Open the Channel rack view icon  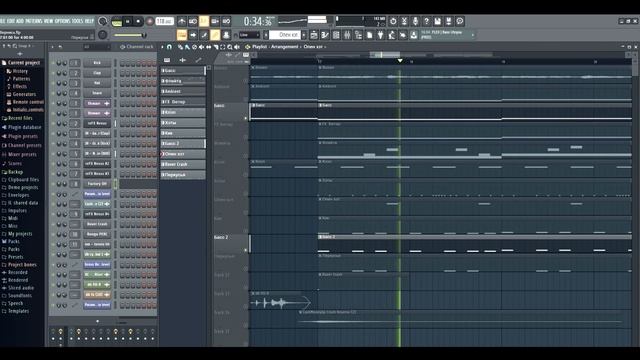[x=336, y=35]
